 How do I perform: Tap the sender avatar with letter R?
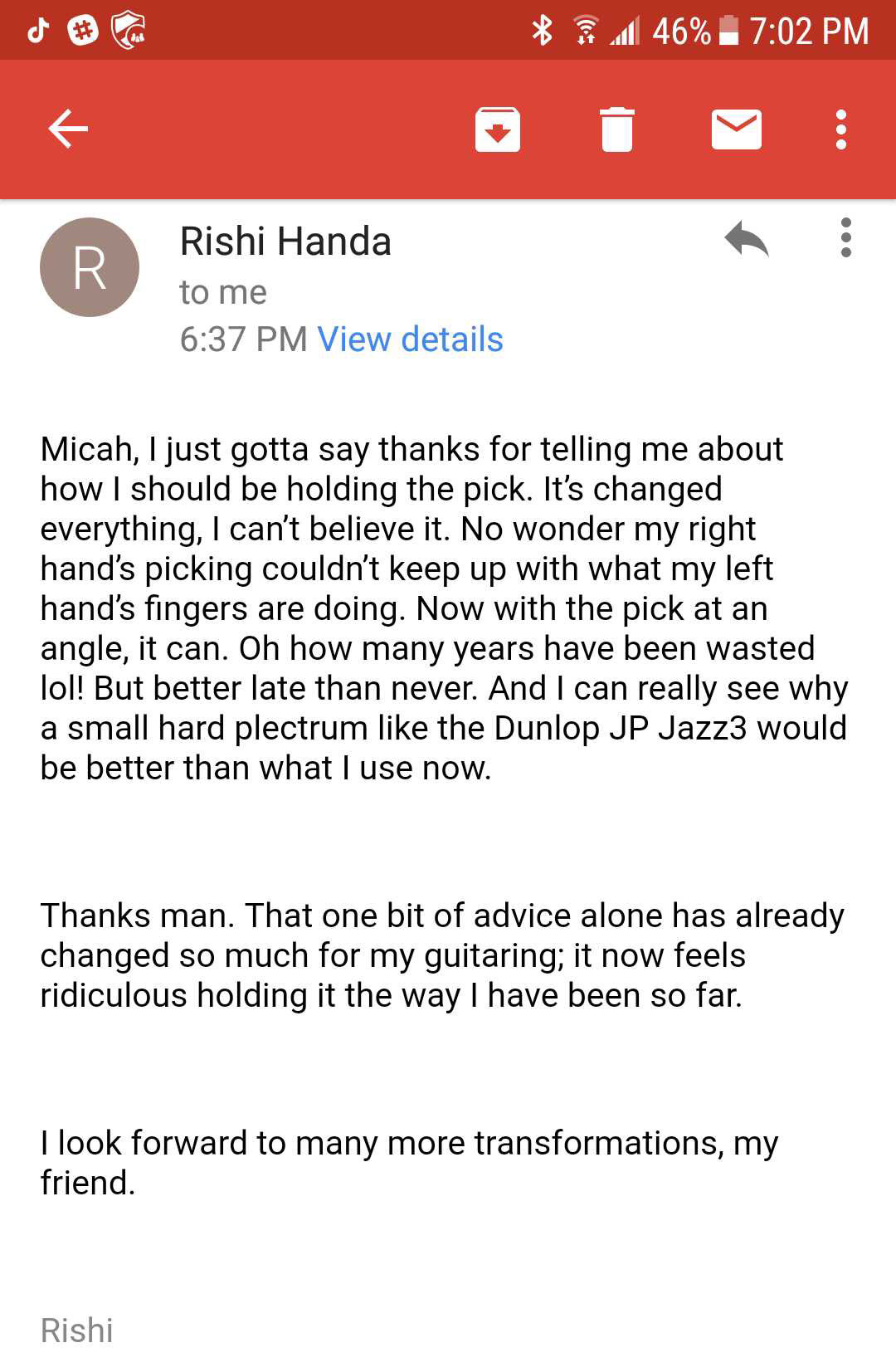point(90,267)
